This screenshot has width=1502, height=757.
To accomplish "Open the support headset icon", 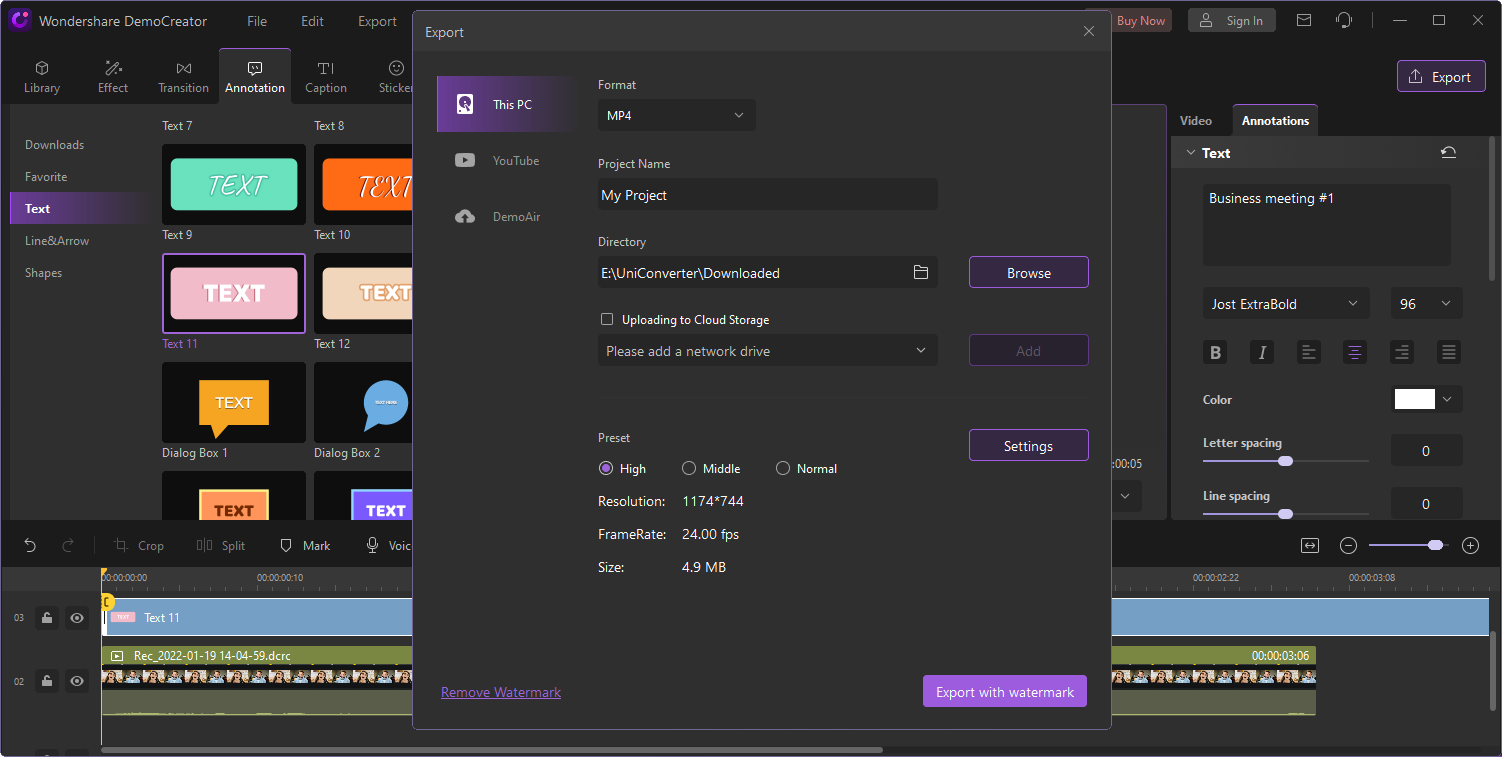I will [1344, 20].
